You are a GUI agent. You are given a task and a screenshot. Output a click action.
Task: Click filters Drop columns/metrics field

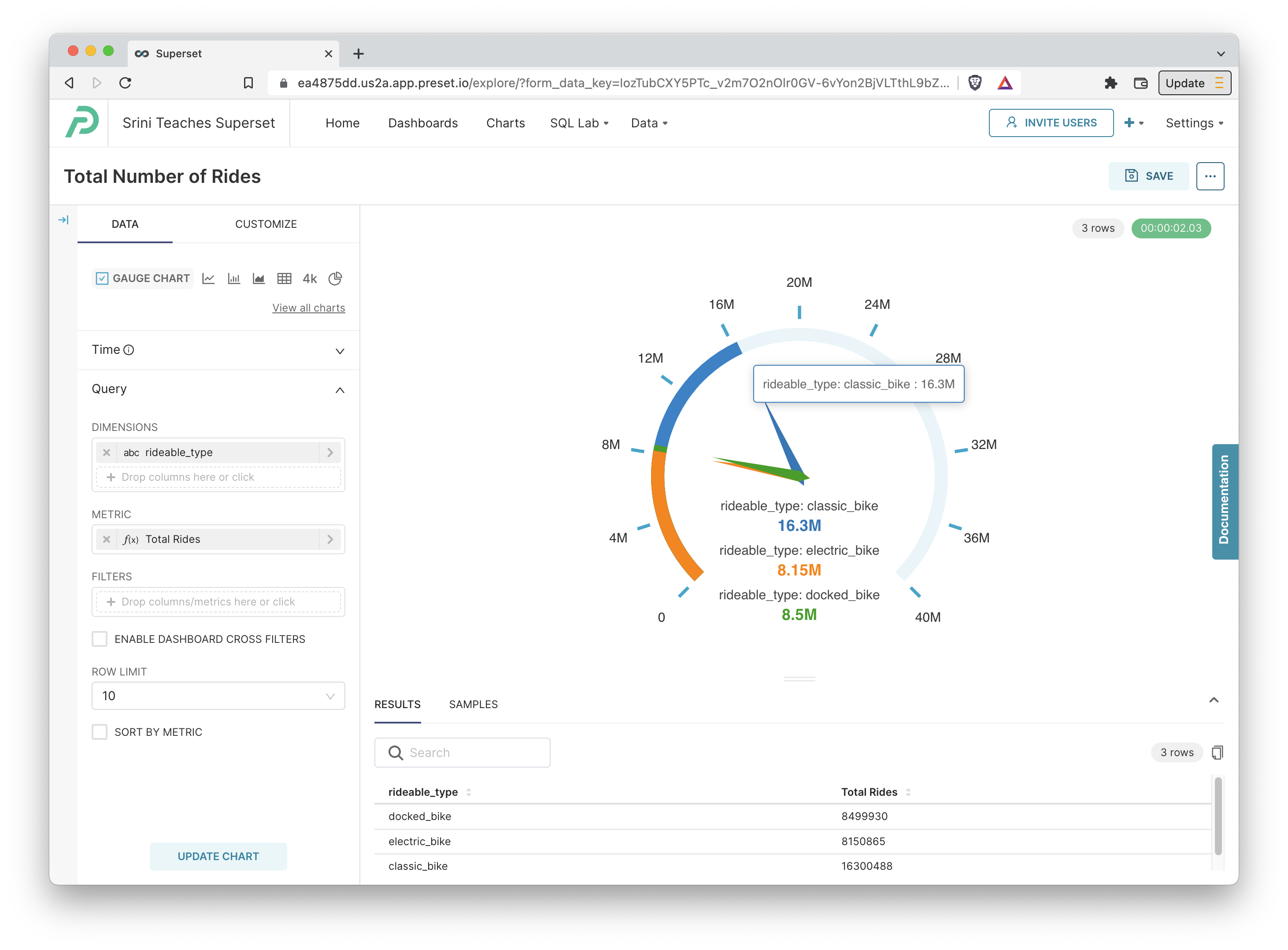pos(218,601)
